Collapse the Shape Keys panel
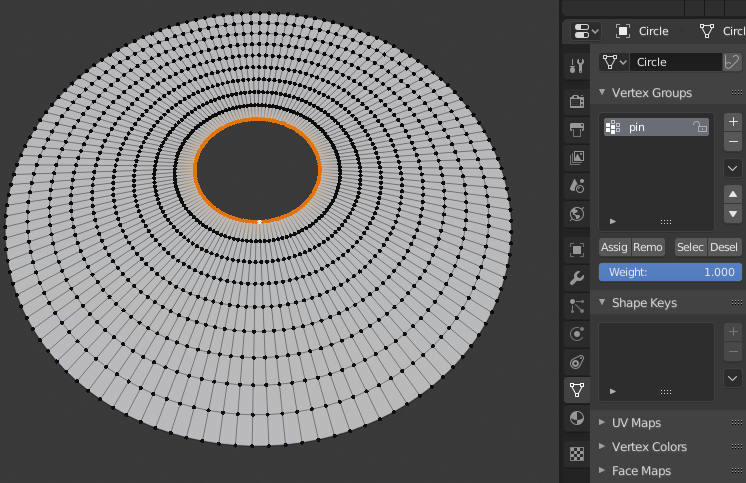Screen dimensions: 746x483 tap(602, 303)
